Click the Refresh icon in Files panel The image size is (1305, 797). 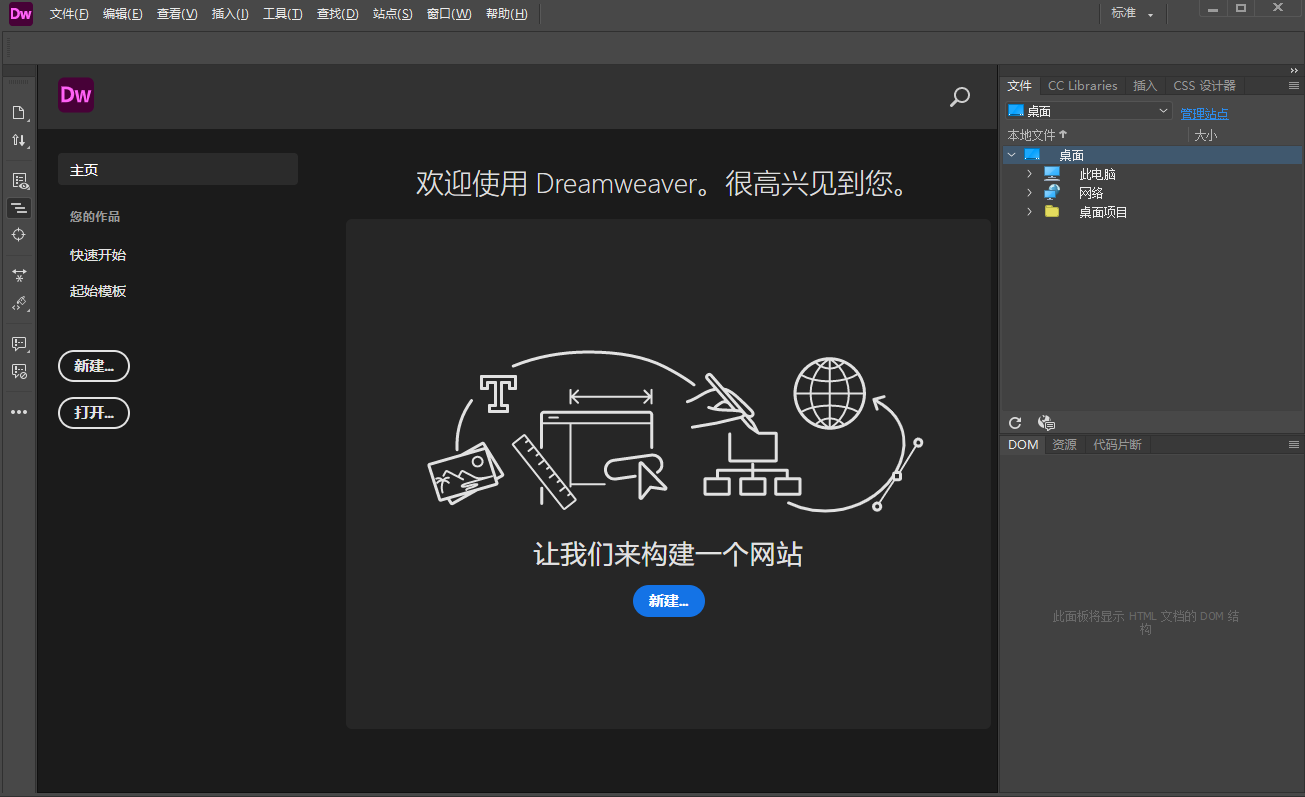pyautogui.click(x=1015, y=423)
